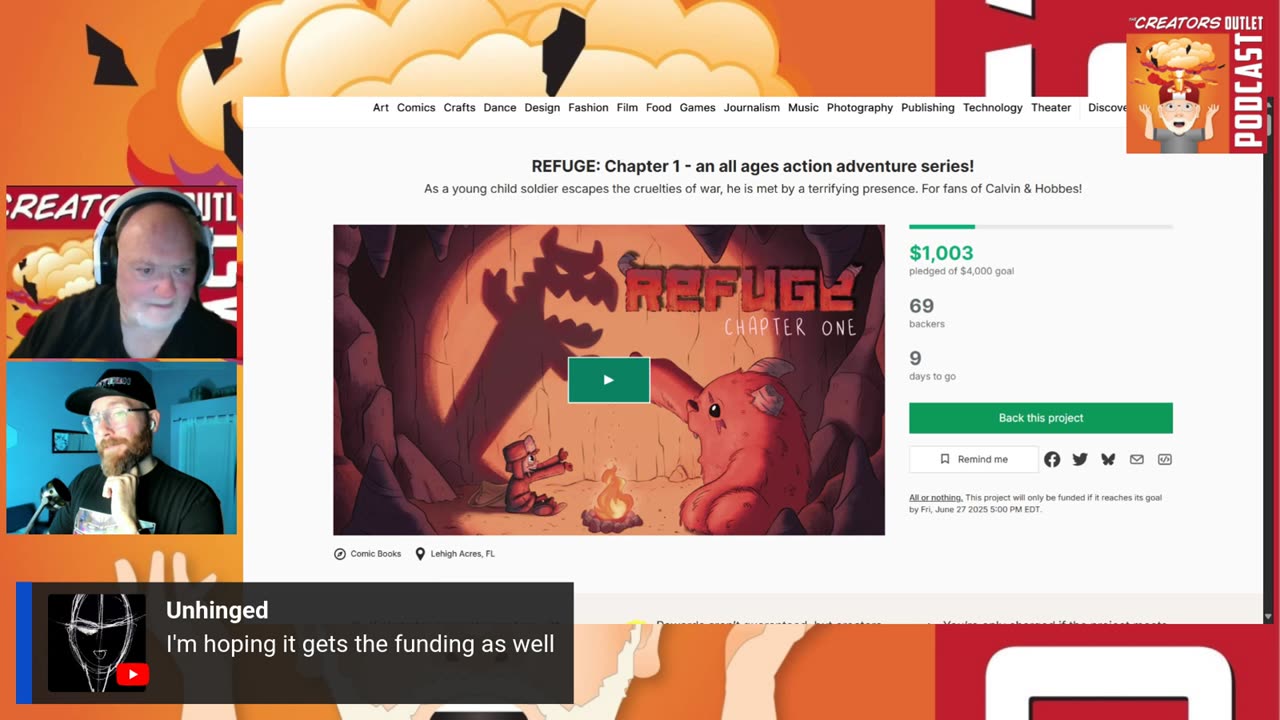Open the embed code icon
Screen dimensions: 1280x720
point(1165,459)
